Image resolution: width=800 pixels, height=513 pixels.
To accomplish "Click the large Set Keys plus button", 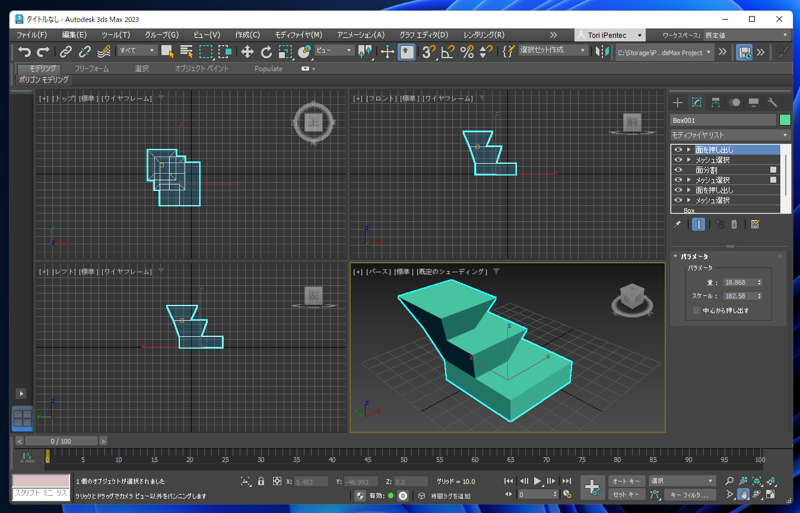I will click(592, 487).
